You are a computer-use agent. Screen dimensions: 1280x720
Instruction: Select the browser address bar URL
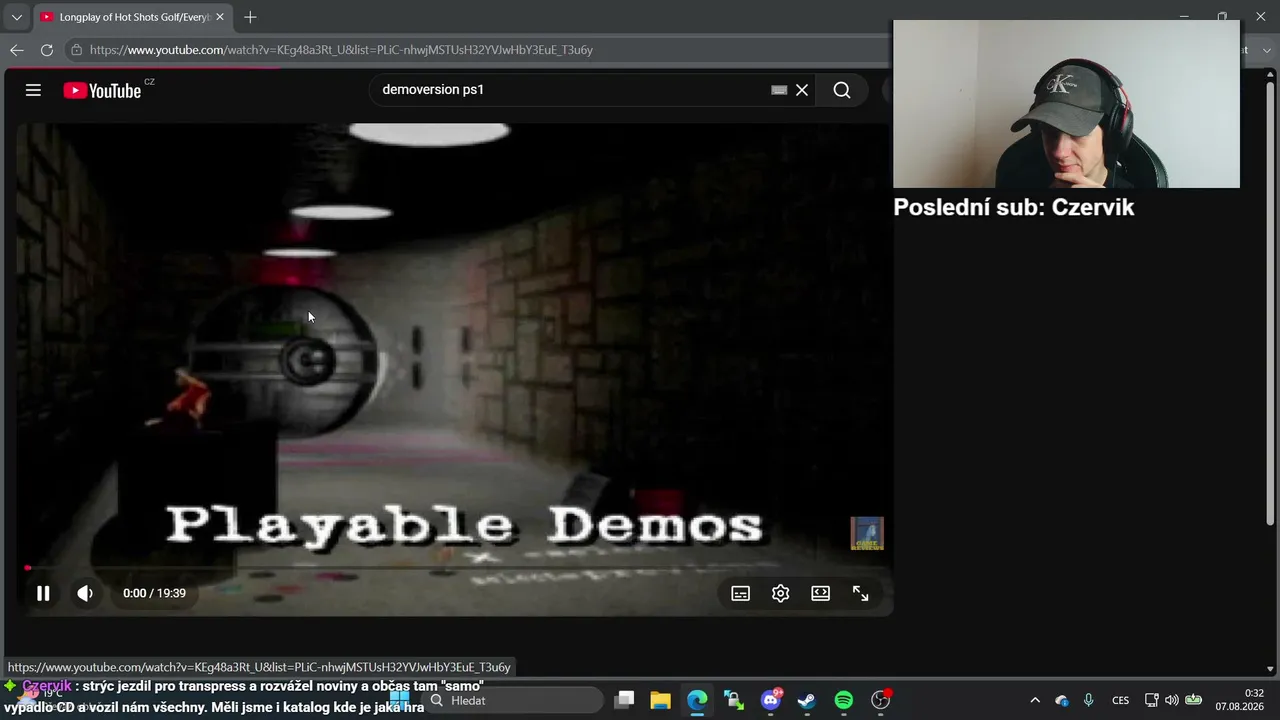pyautogui.click(x=341, y=49)
